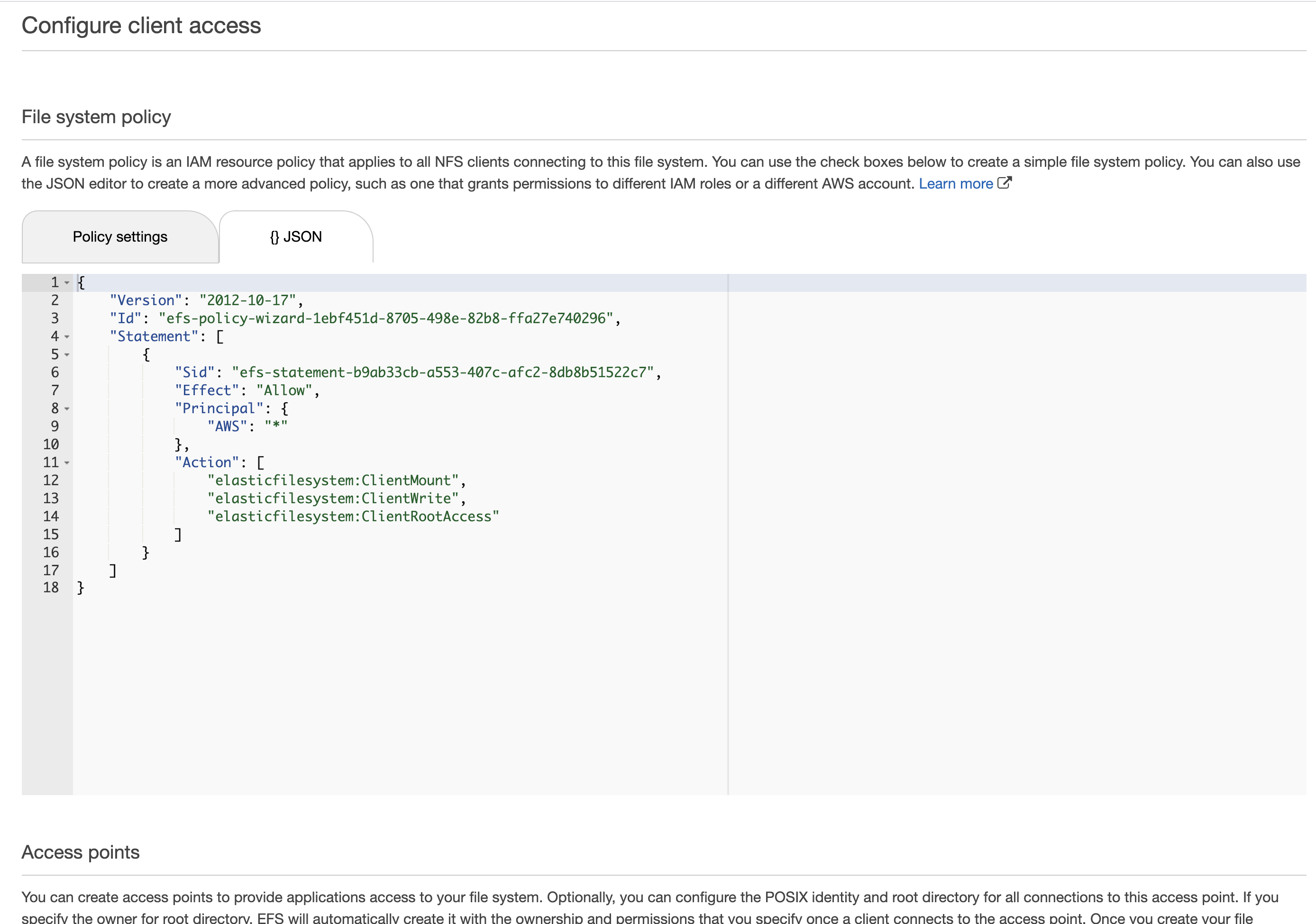Collapse the Statement array fold on line 4
The width and height of the screenshot is (1316, 924).
coord(67,337)
